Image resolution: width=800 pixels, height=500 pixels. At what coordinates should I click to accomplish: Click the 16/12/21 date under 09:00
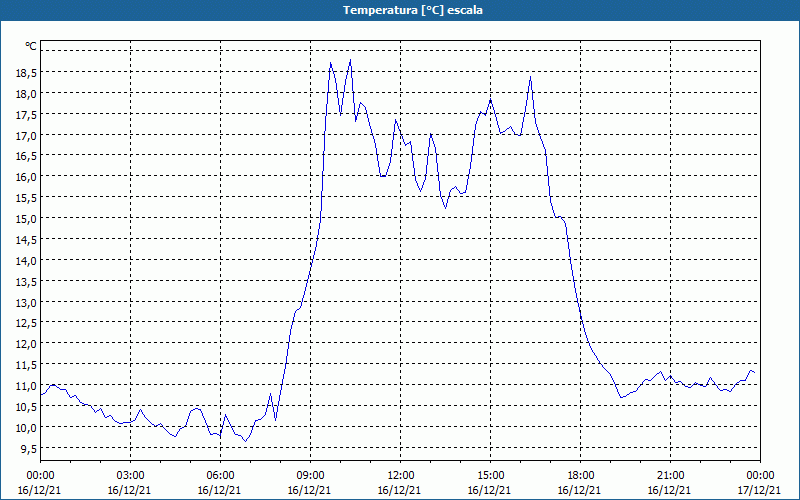pyautogui.click(x=309, y=490)
